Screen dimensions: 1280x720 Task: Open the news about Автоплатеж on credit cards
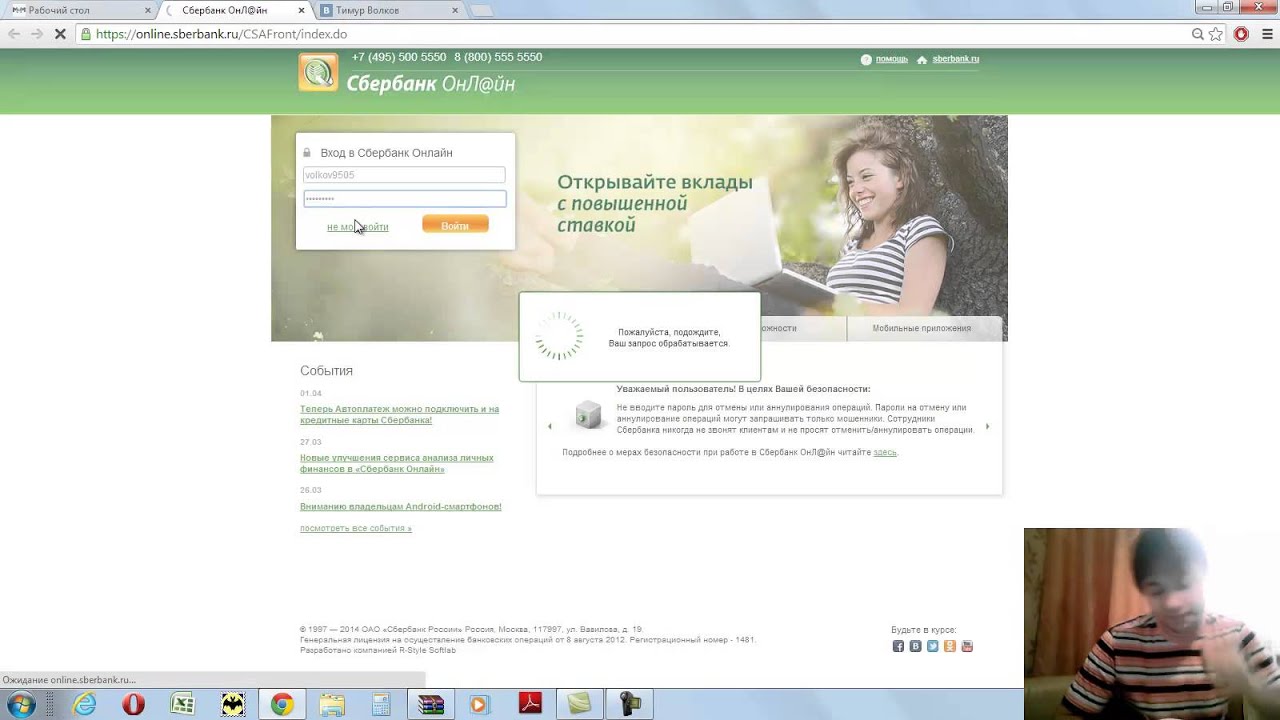(399, 415)
